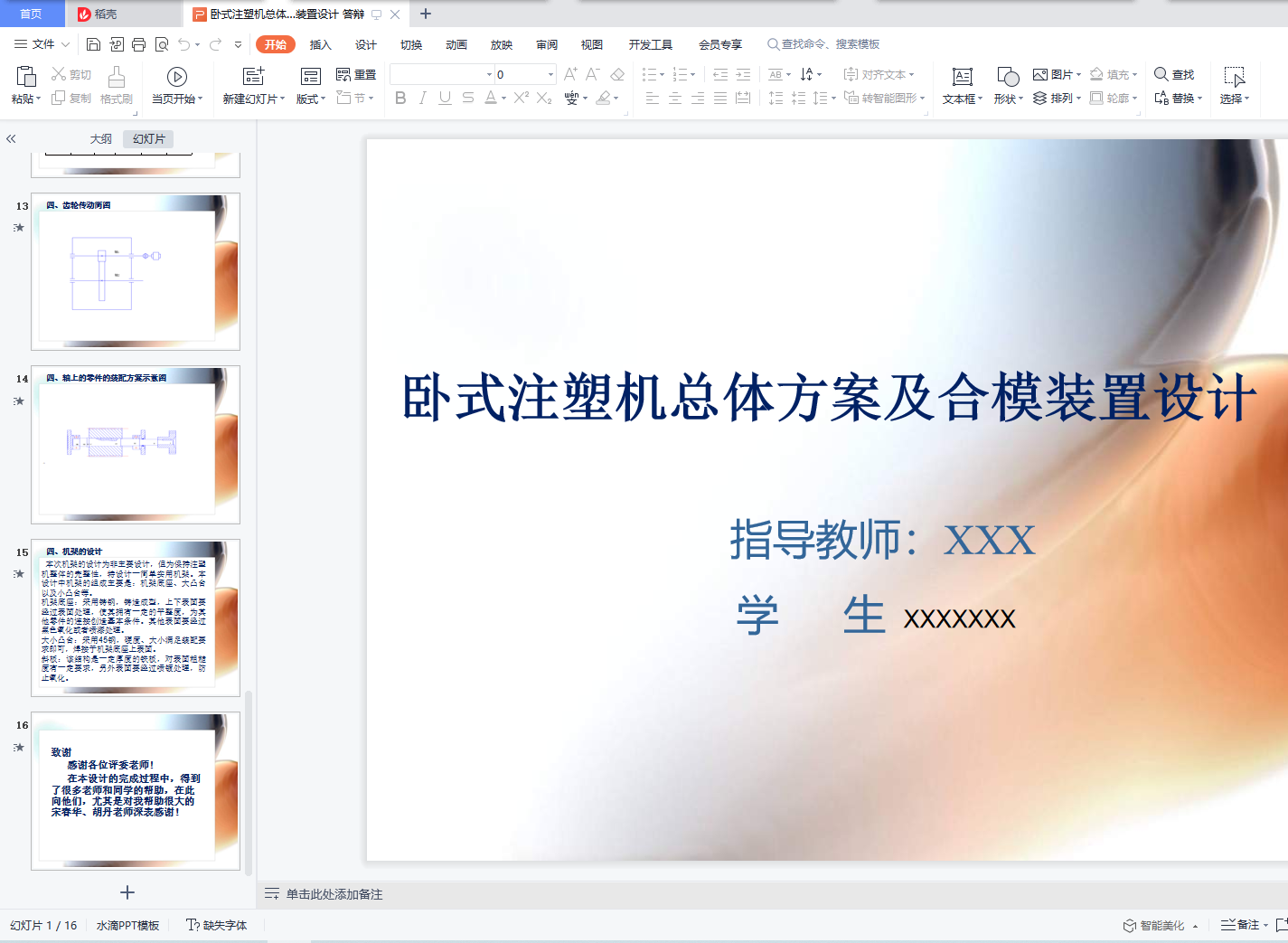Open the File (文件) menu
This screenshot has height=943, width=1288.
coord(42,44)
